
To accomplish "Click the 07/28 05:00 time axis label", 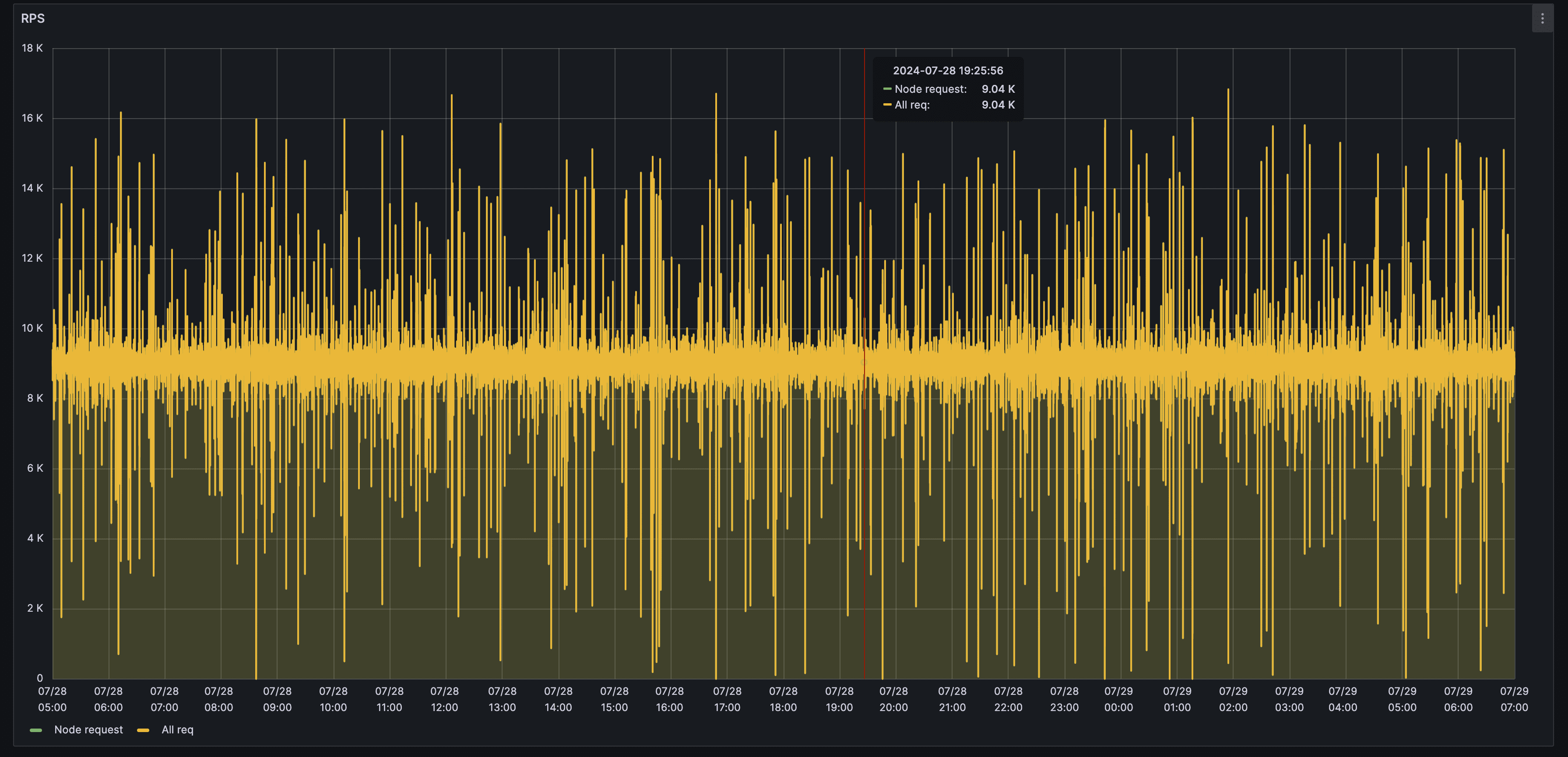I will coord(53,699).
